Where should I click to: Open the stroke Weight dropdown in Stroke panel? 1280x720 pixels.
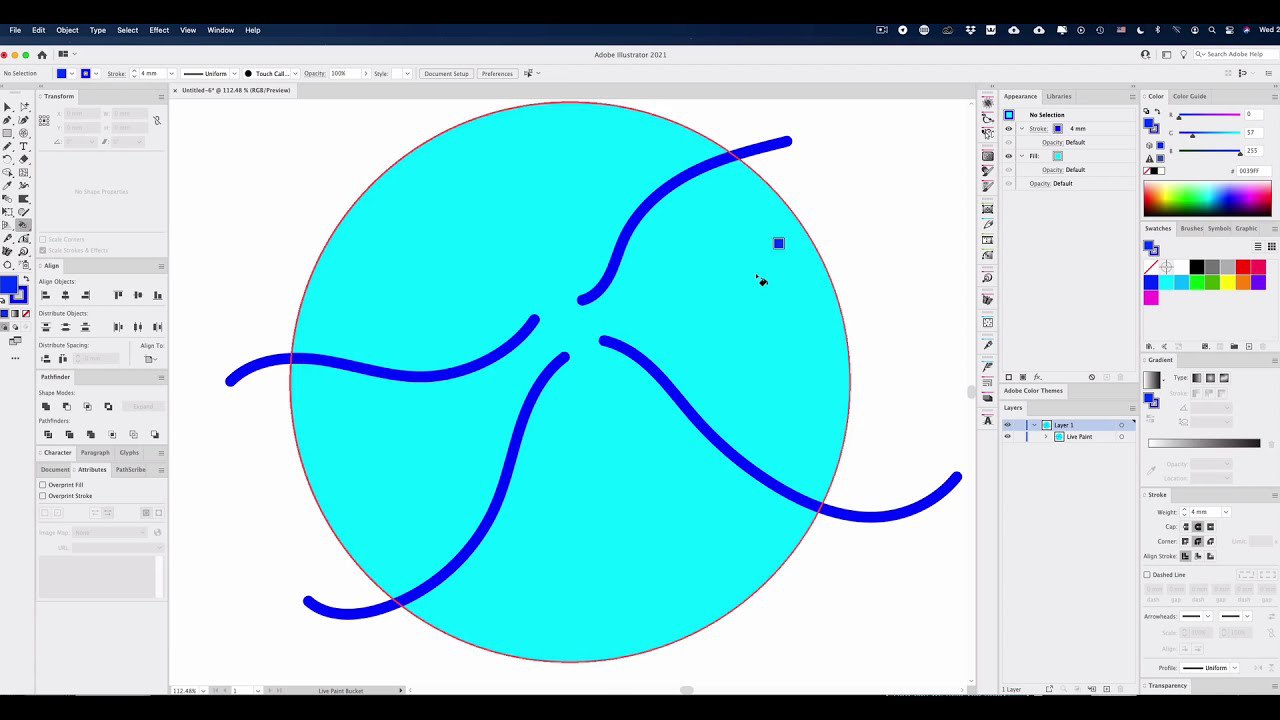click(1226, 512)
